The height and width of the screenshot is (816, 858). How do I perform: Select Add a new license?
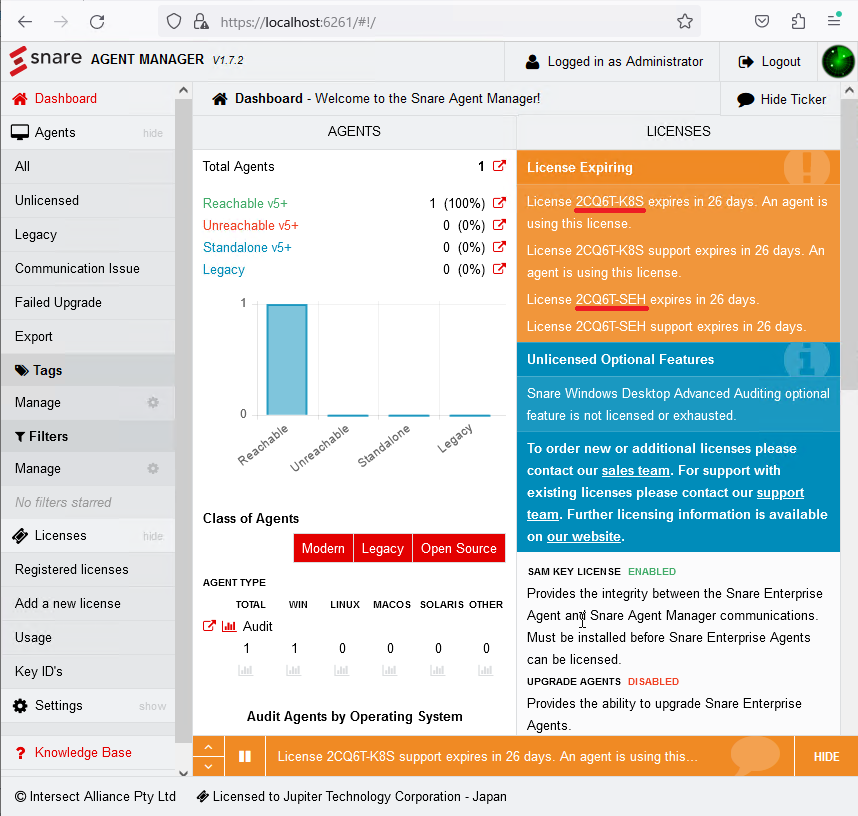88,603
